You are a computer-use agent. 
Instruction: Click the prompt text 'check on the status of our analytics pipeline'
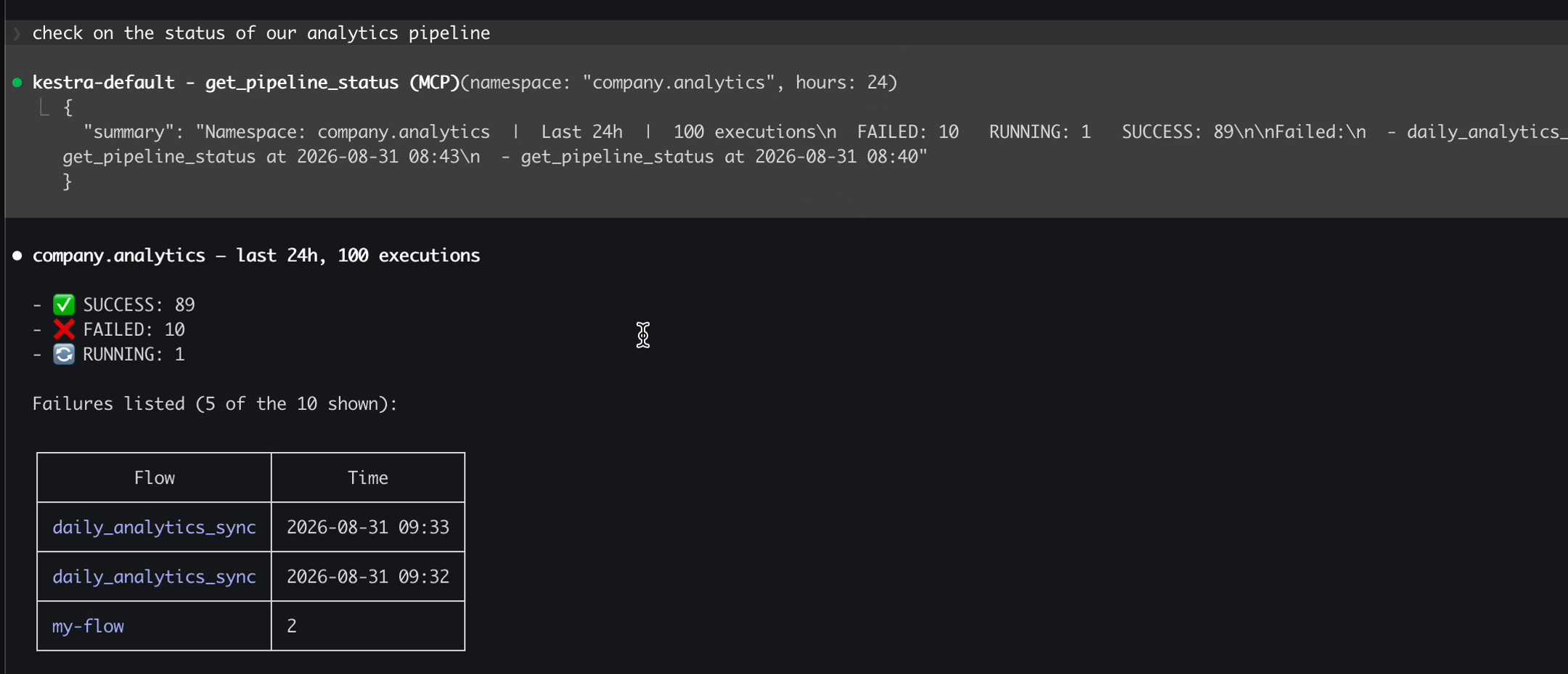tap(261, 33)
